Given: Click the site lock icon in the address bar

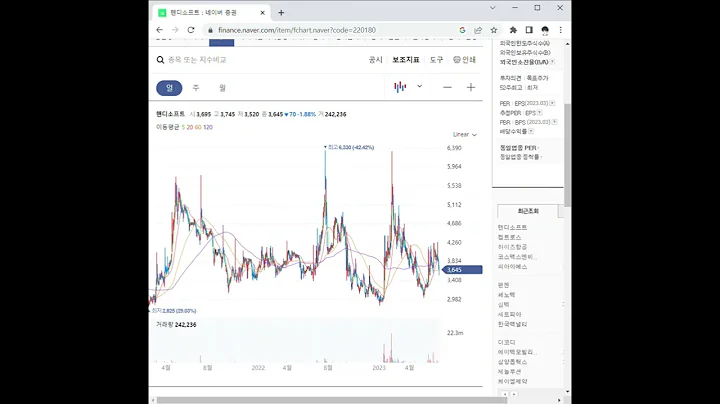Looking at the screenshot, I should [x=210, y=30].
